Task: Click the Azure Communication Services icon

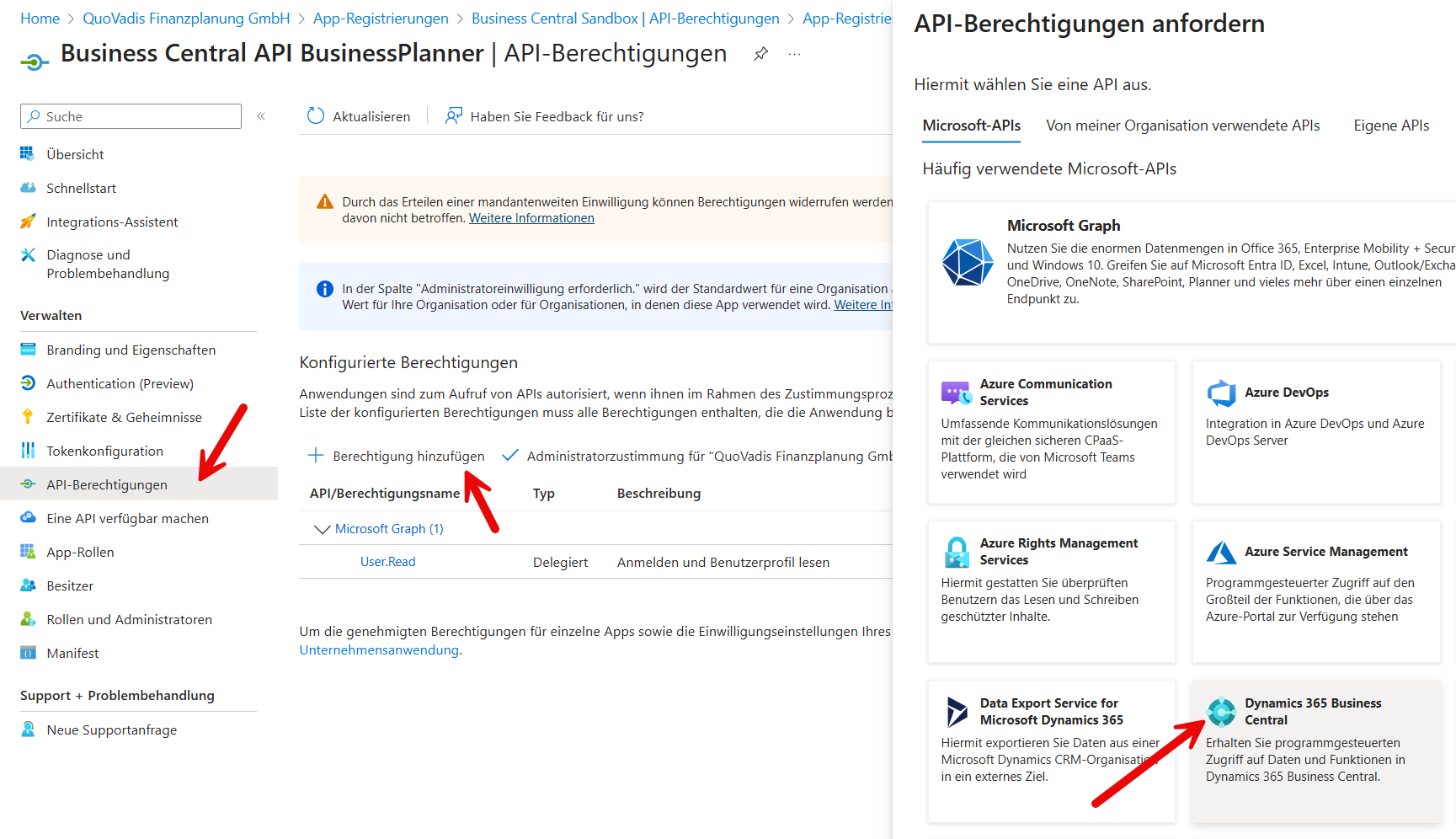Action: coord(956,393)
